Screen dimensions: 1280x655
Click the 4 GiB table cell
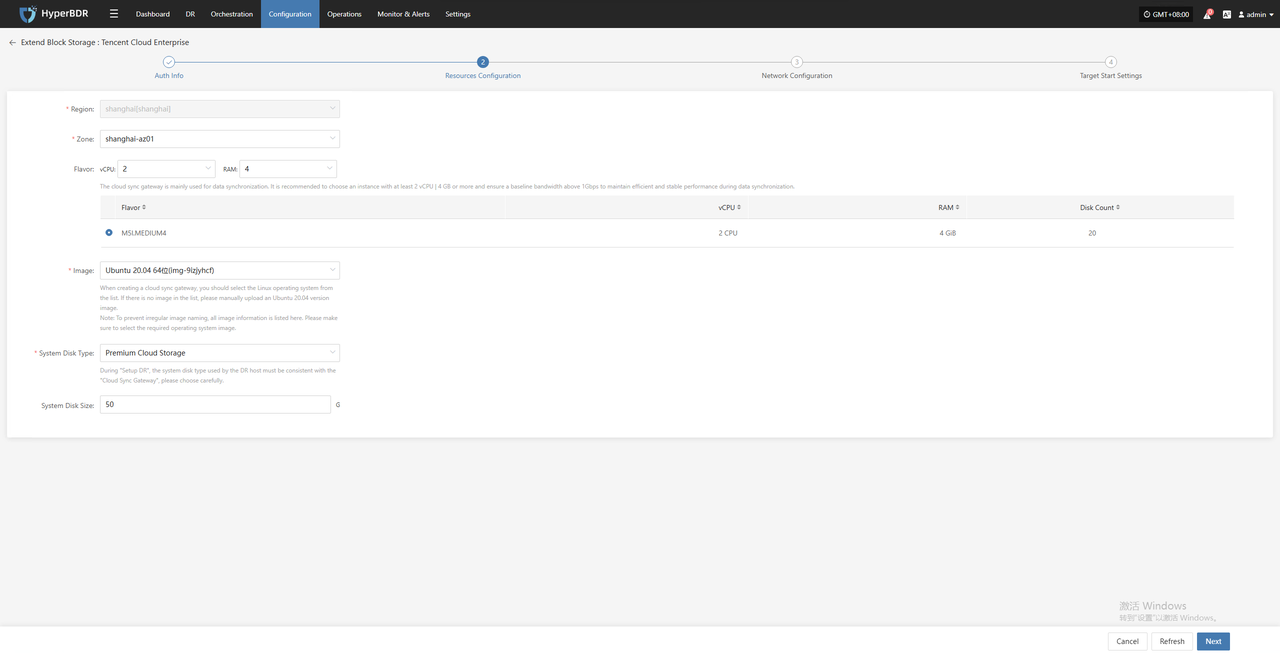click(948, 233)
